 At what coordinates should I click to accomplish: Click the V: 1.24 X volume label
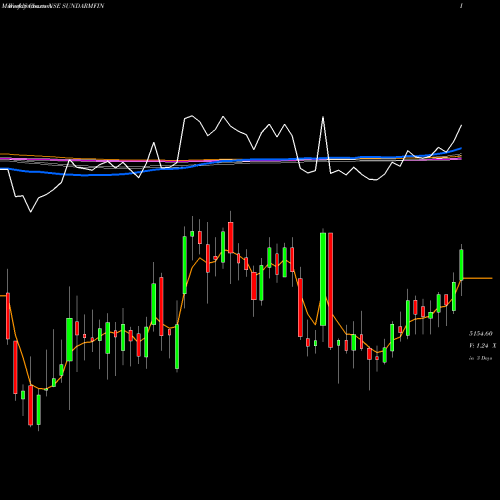click(x=483, y=346)
